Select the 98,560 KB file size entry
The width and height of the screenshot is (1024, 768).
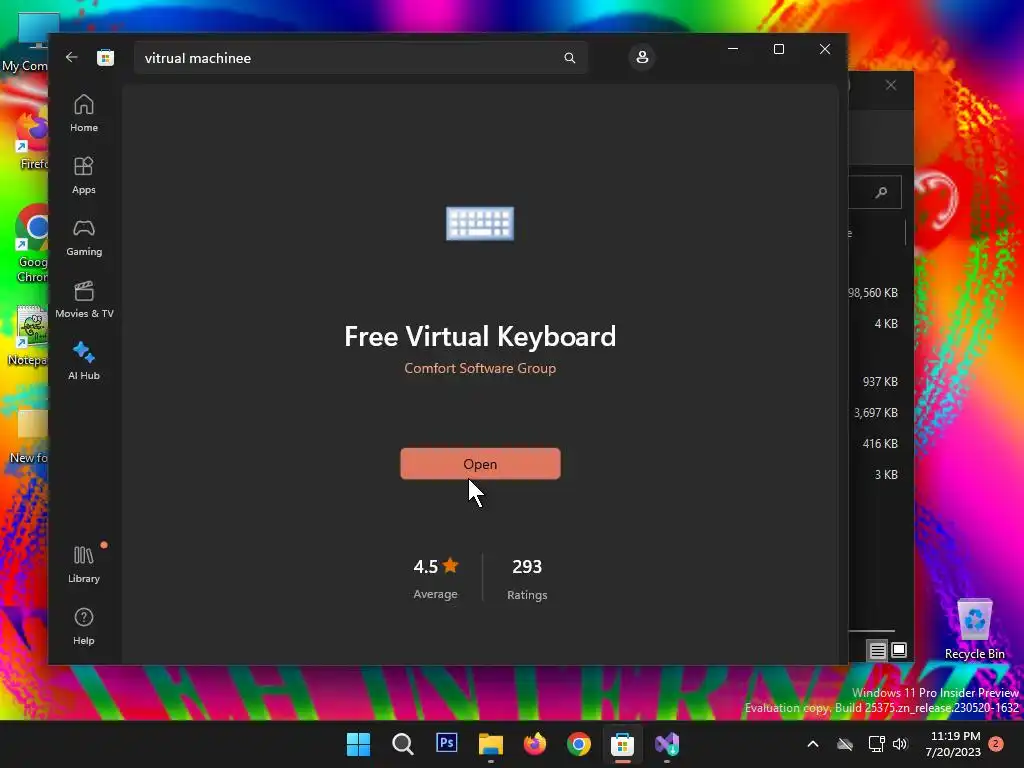(x=873, y=293)
